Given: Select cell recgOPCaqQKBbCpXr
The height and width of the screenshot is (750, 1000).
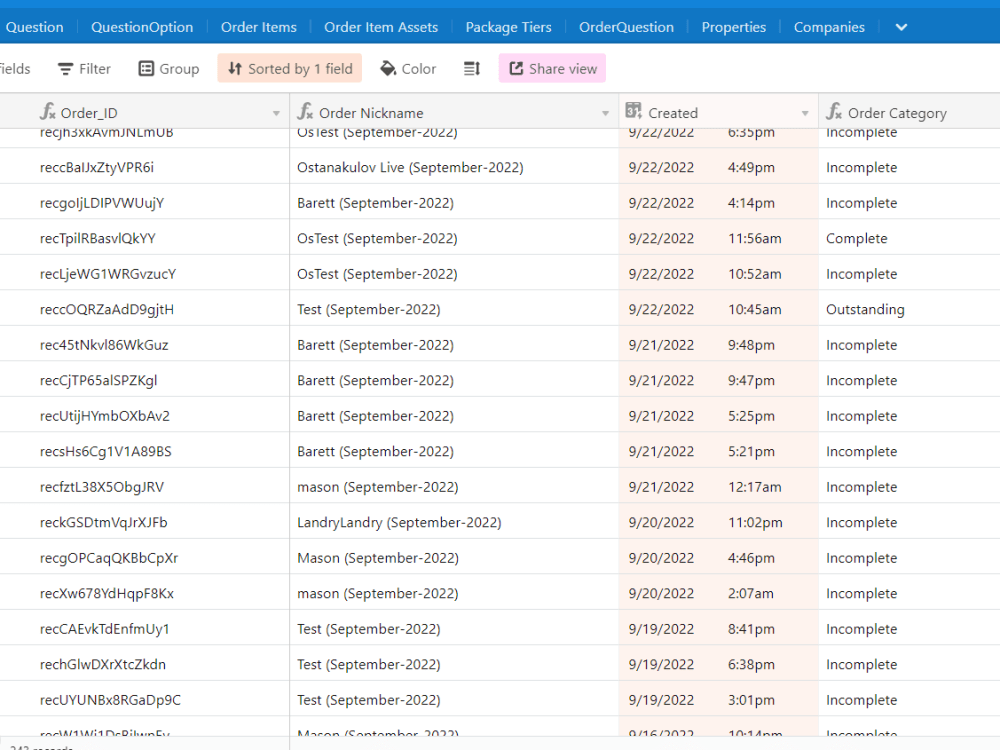Looking at the screenshot, I should [145, 558].
